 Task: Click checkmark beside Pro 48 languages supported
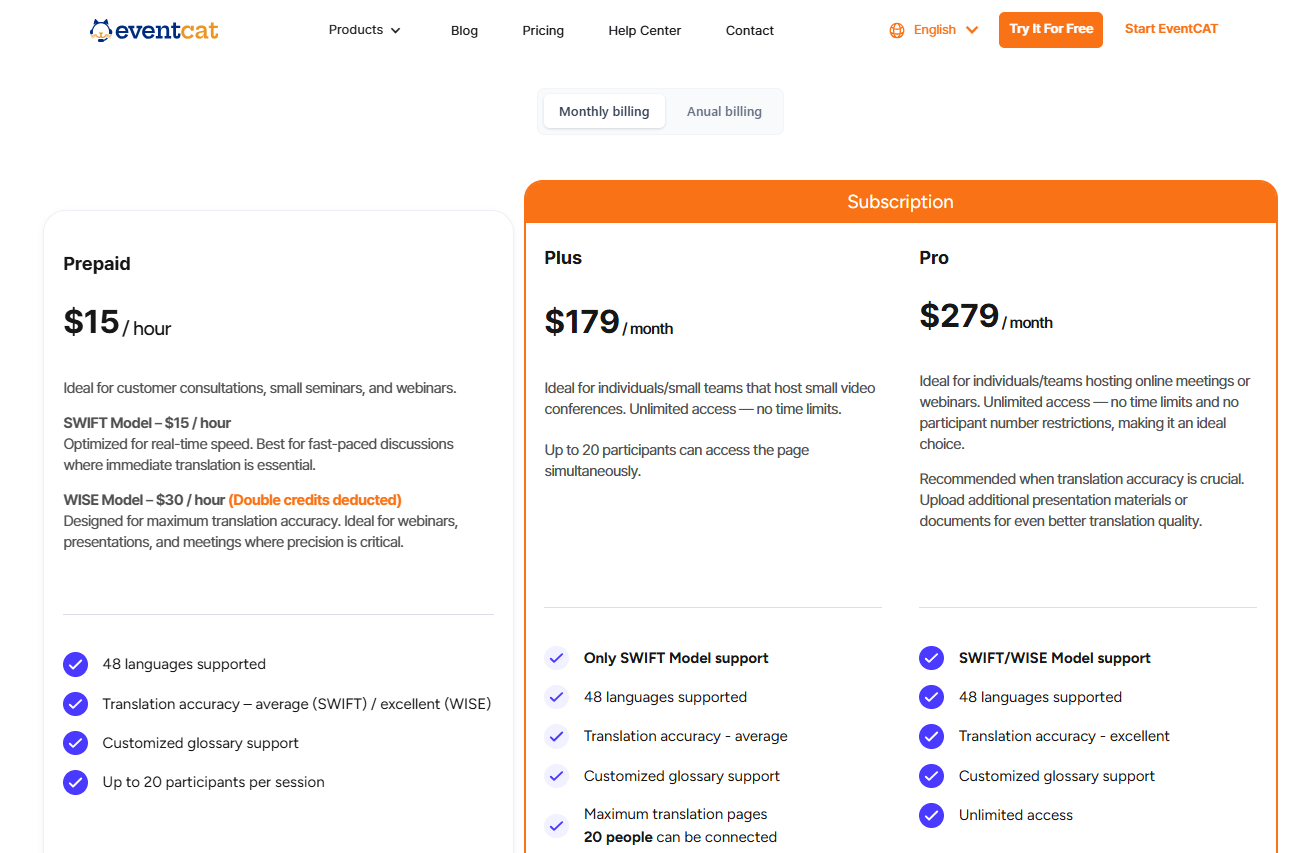[931, 697]
